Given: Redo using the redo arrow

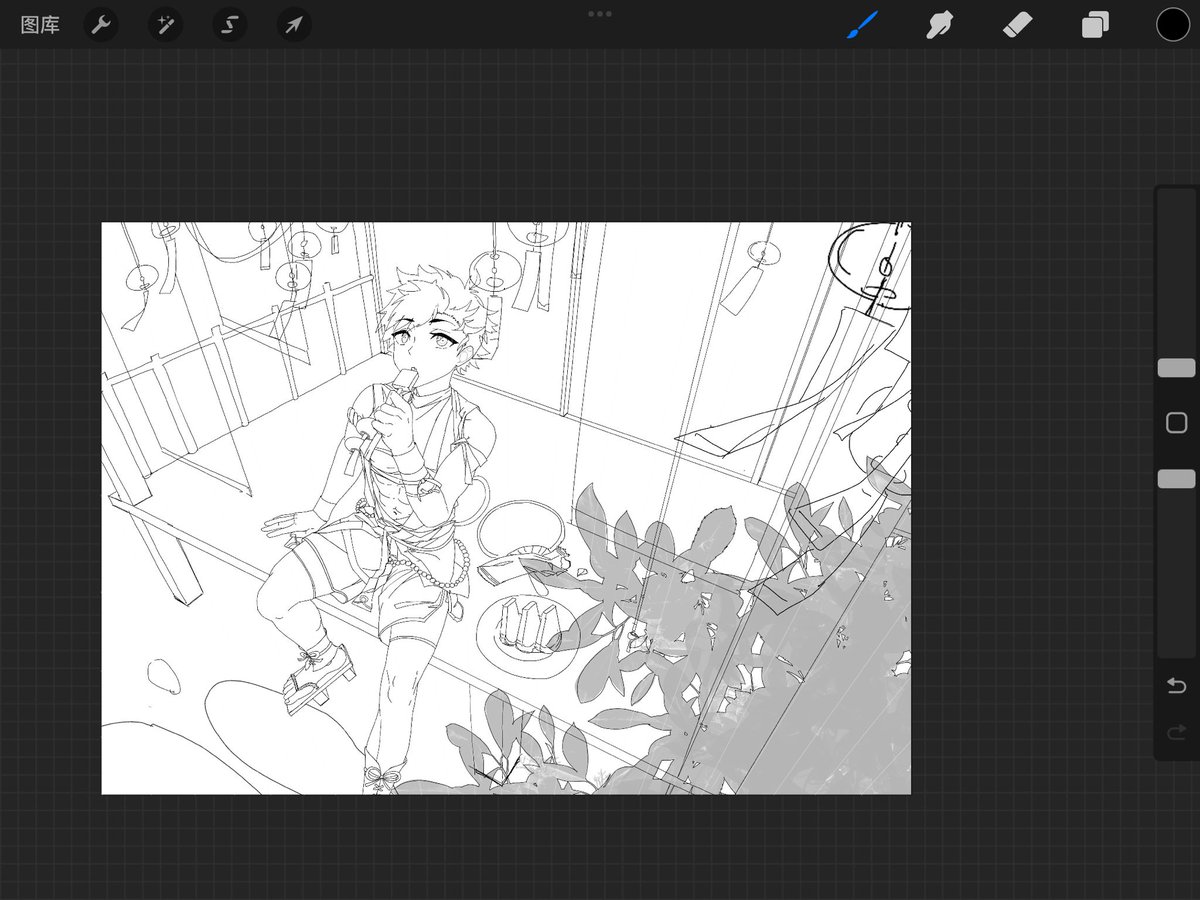Looking at the screenshot, I should [x=1176, y=734].
